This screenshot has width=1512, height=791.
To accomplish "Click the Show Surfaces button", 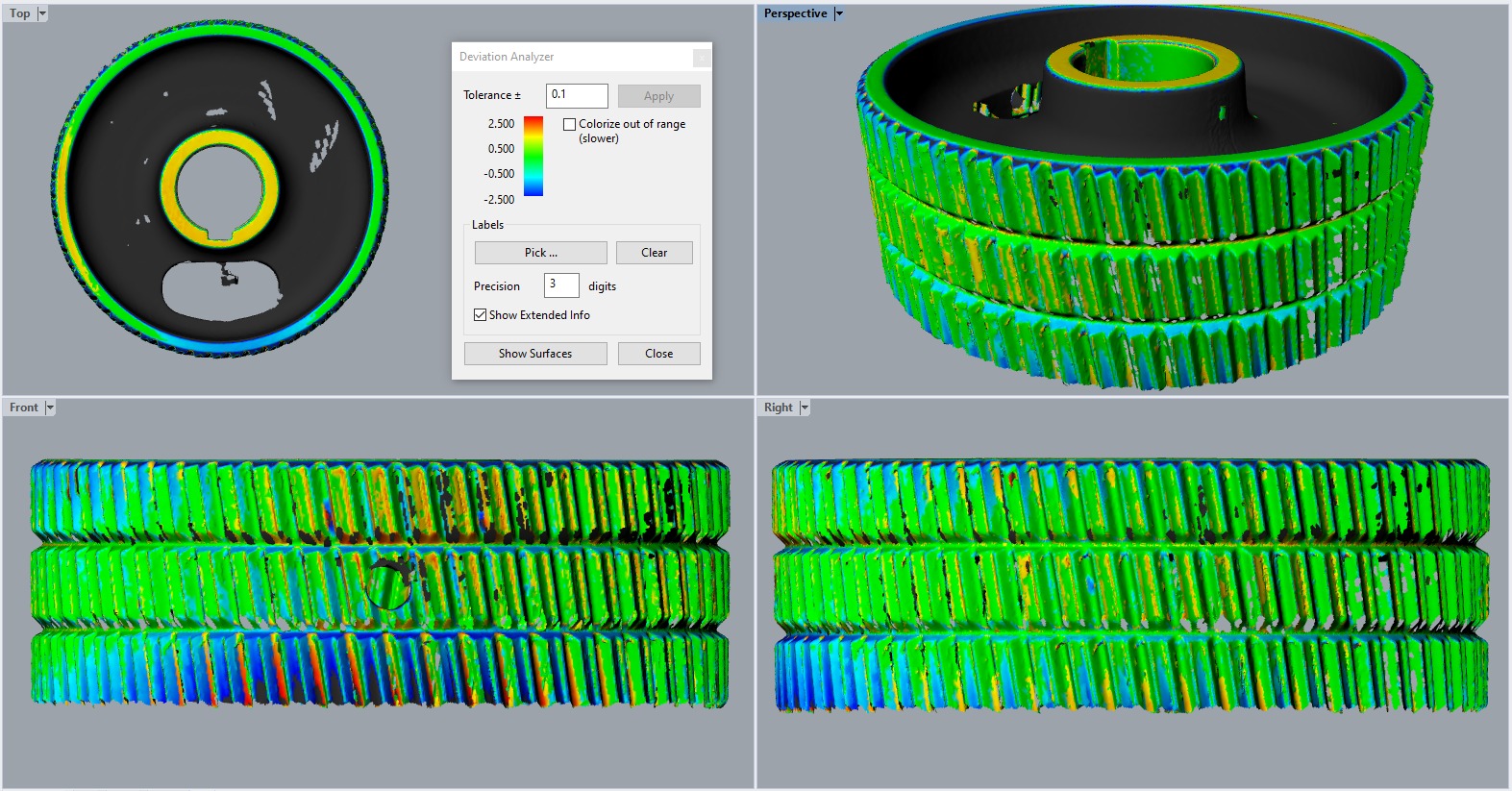I will 535,354.
